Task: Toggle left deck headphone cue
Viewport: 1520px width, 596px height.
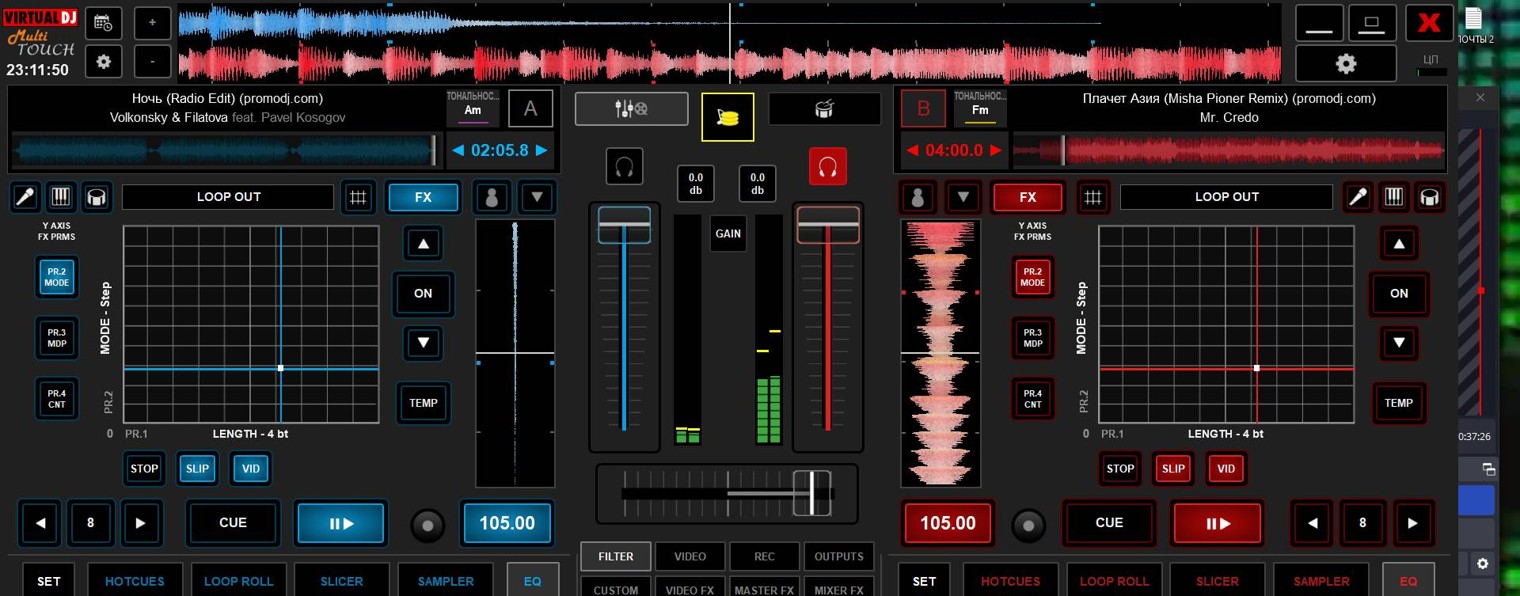Action: pos(624,166)
